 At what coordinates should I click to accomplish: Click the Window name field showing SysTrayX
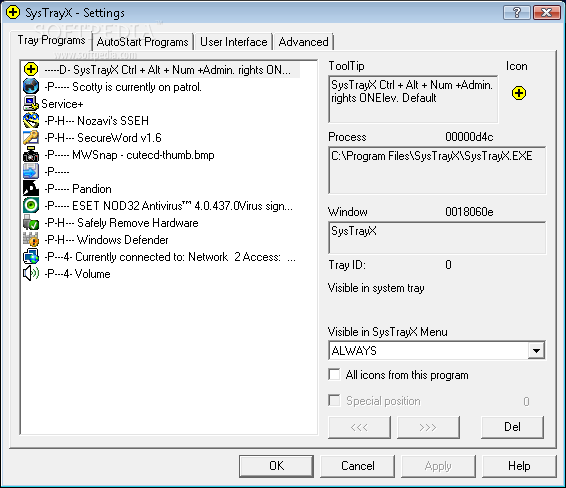437,237
